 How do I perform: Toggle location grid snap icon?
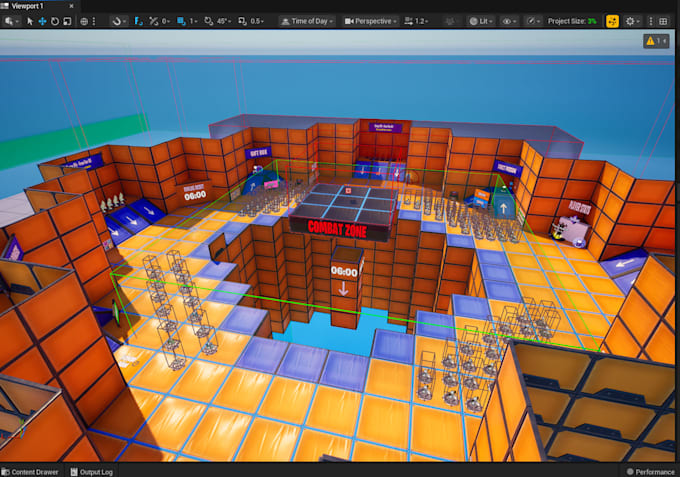153,21
